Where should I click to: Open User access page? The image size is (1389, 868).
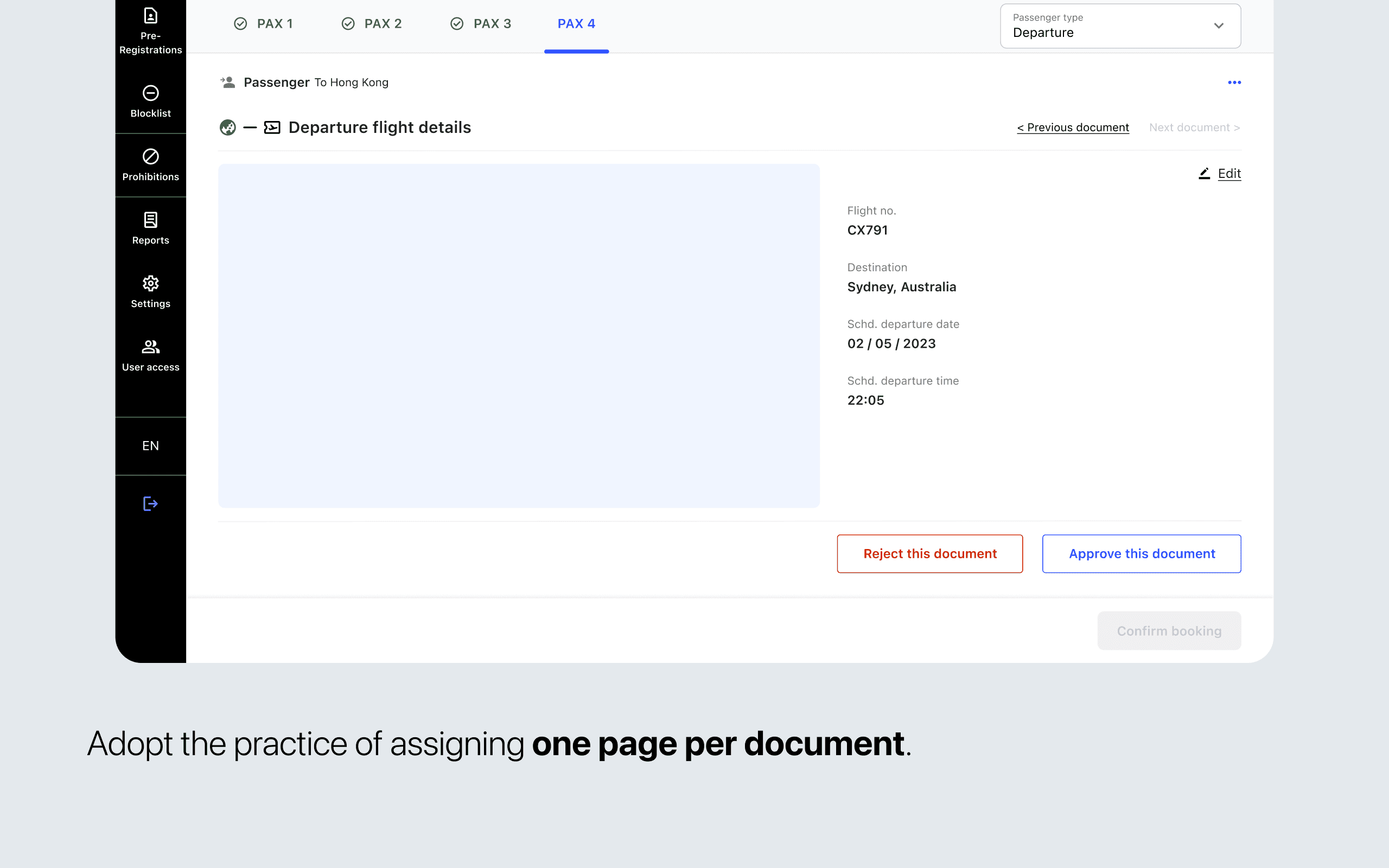pos(150,355)
